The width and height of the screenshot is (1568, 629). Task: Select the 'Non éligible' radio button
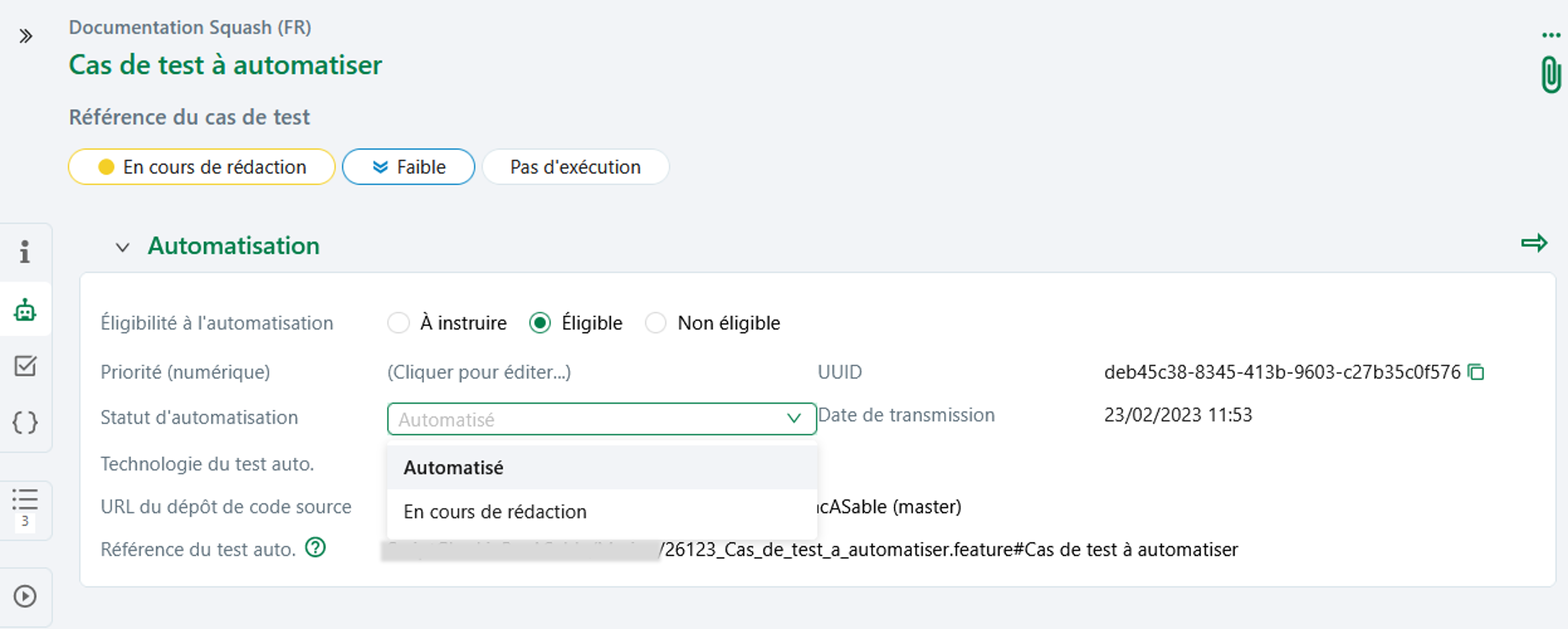click(655, 323)
